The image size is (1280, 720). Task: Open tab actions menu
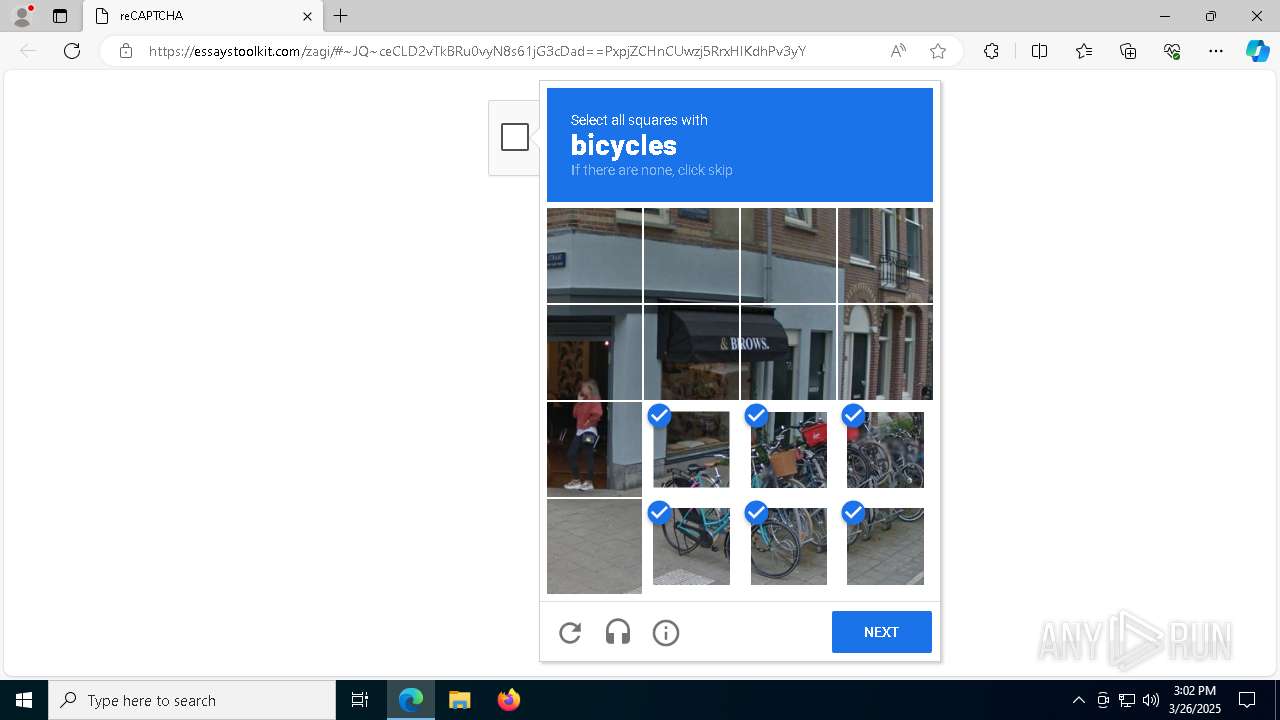click(x=60, y=16)
